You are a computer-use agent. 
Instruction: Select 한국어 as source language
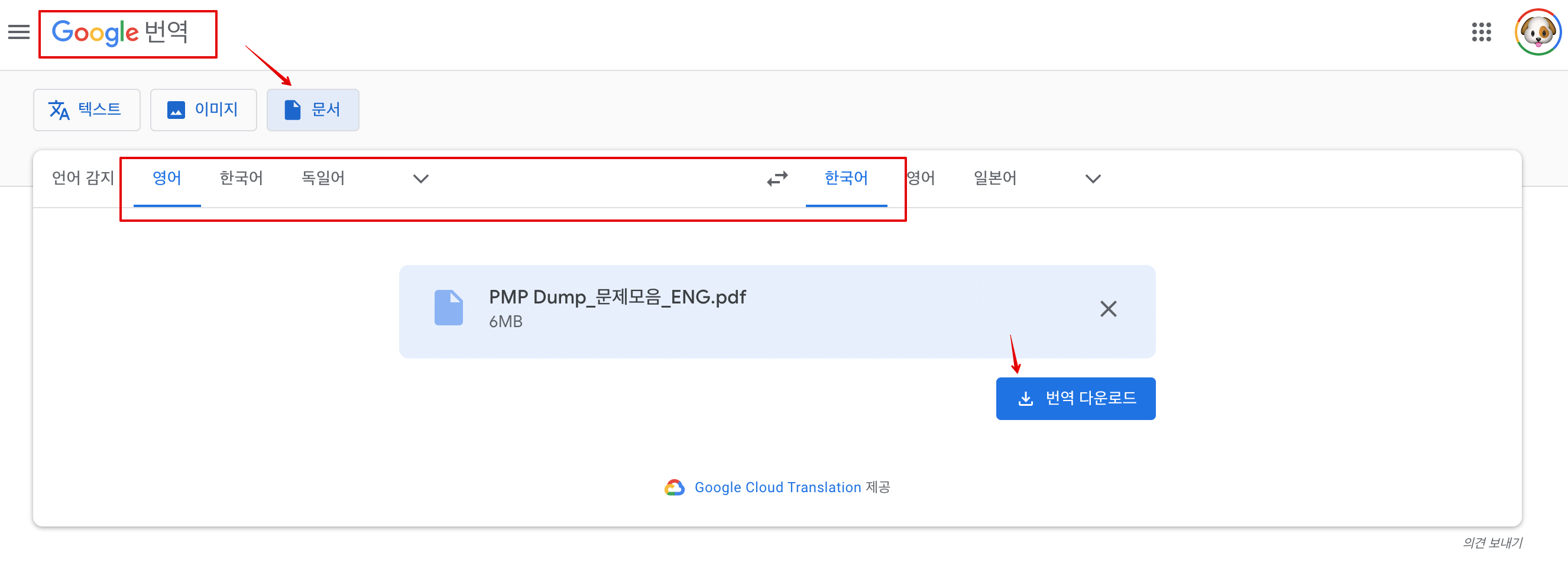coord(241,178)
